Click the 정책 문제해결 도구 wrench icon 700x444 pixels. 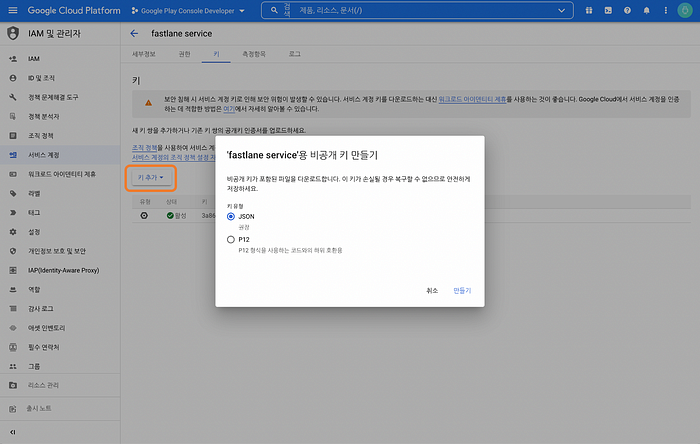click(x=13, y=97)
